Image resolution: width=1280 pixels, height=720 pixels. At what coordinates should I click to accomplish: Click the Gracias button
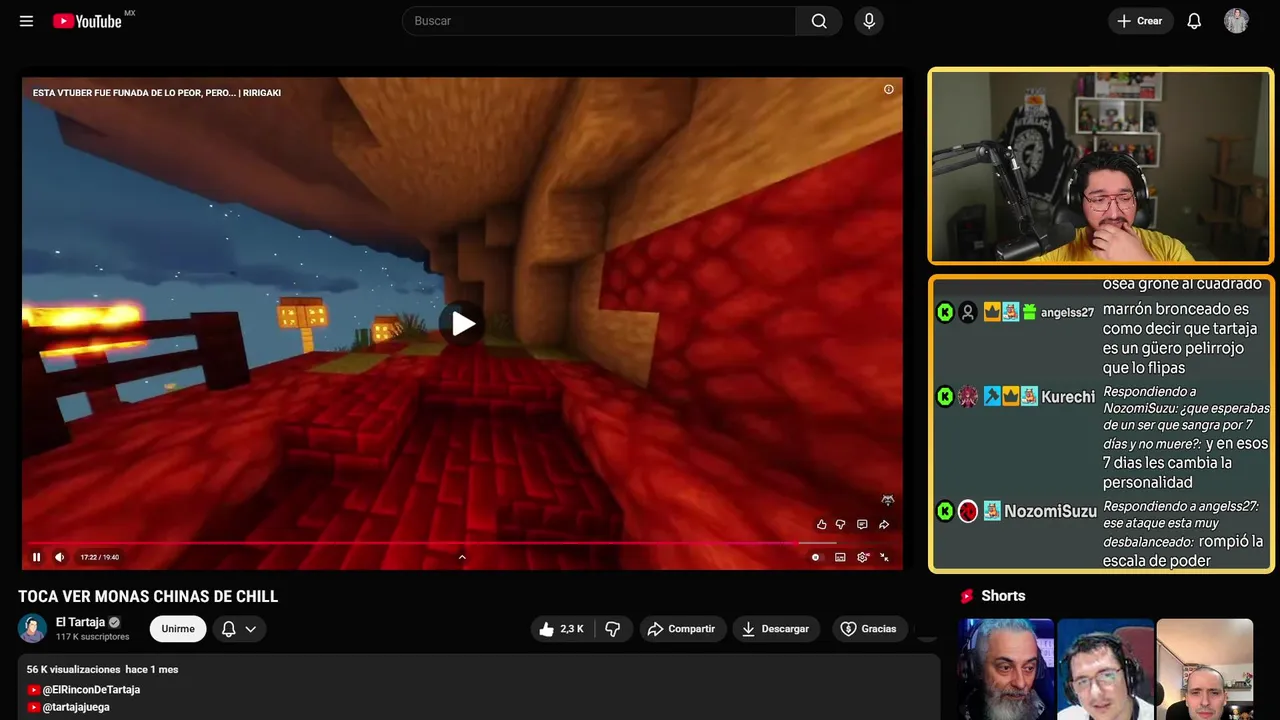pos(870,629)
